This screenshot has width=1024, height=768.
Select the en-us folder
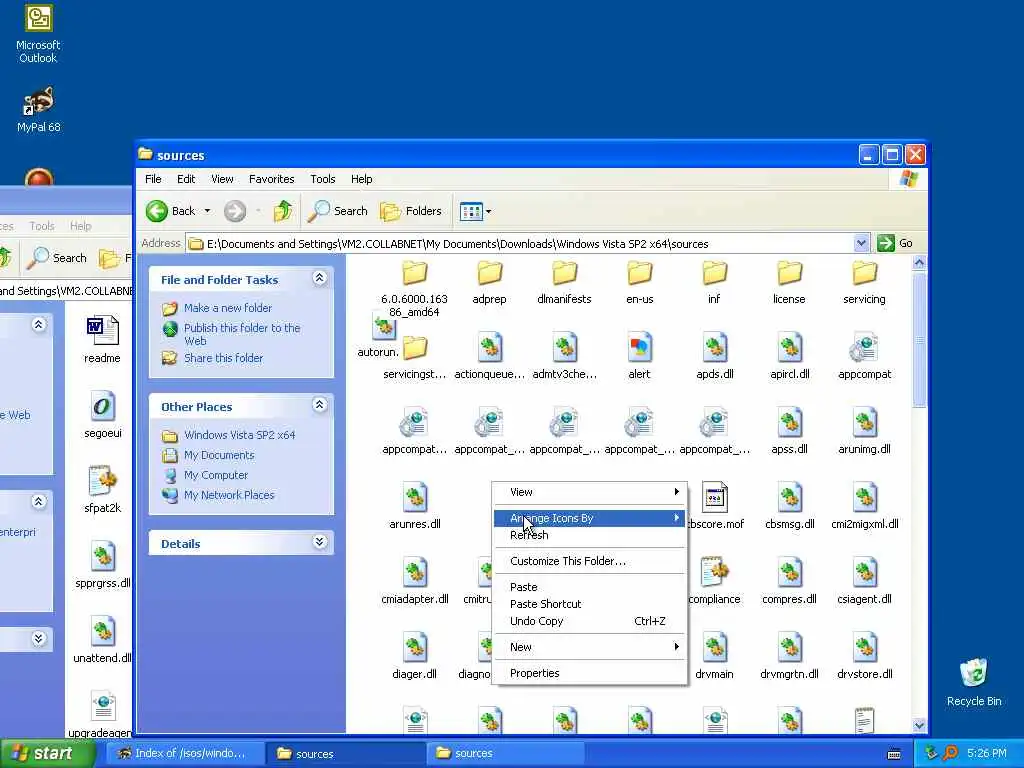coord(639,273)
